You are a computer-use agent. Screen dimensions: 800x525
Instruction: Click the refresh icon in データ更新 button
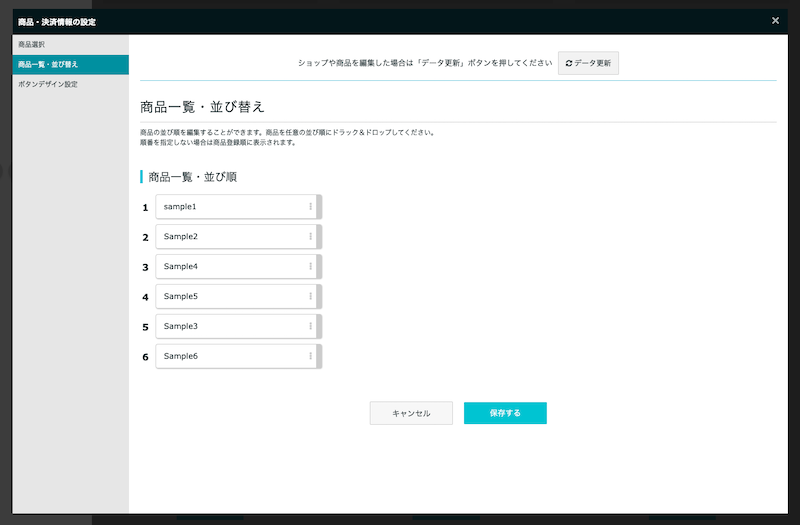(x=569, y=63)
